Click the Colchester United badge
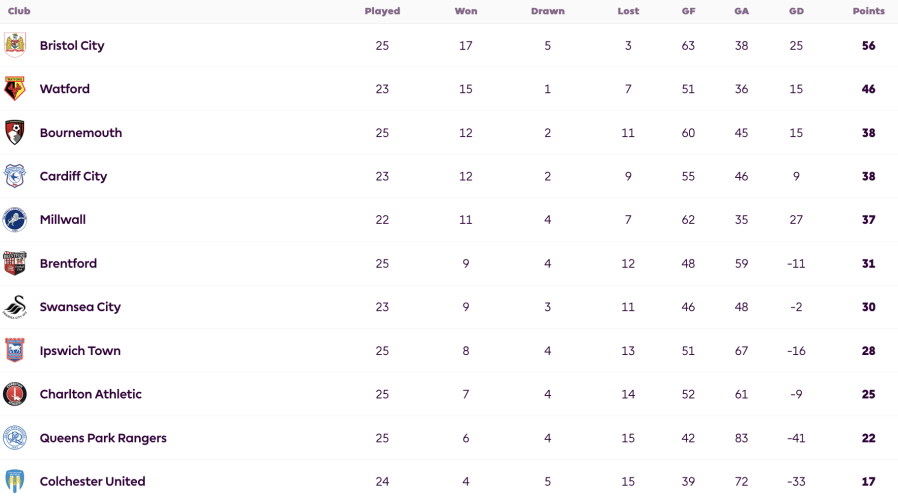Viewport: 898px width, 500px height. tap(15, 481)
